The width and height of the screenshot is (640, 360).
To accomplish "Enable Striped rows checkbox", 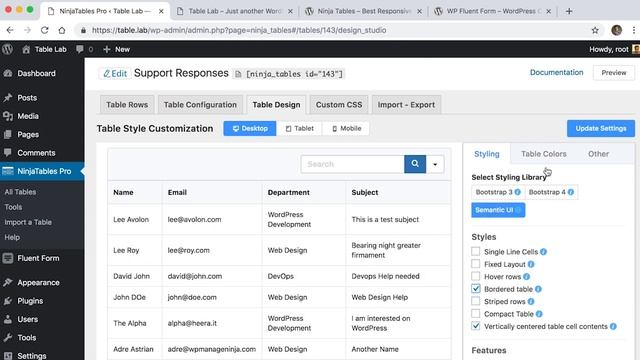I will point(476,301).
